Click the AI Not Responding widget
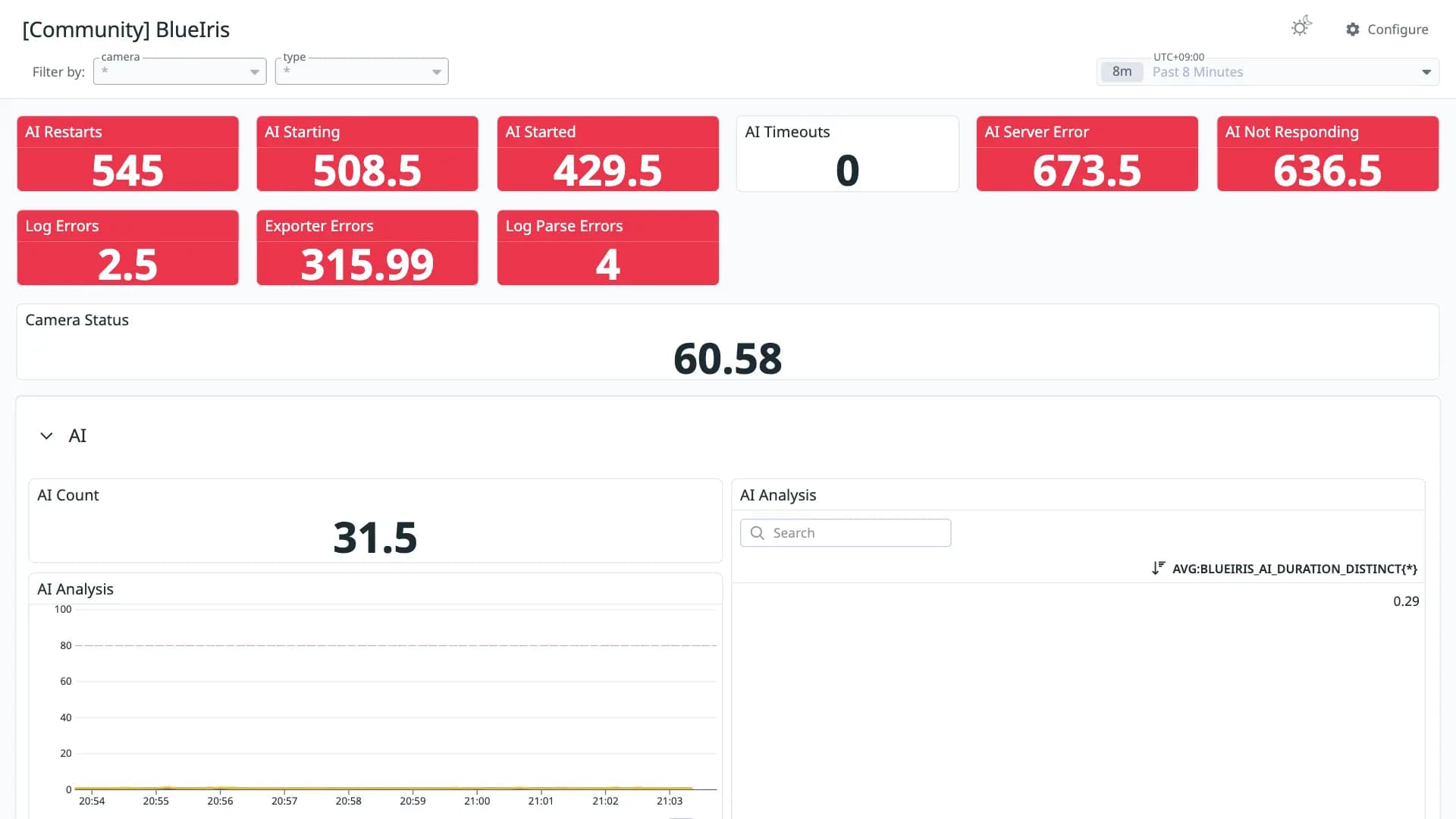 point(1328,154)
